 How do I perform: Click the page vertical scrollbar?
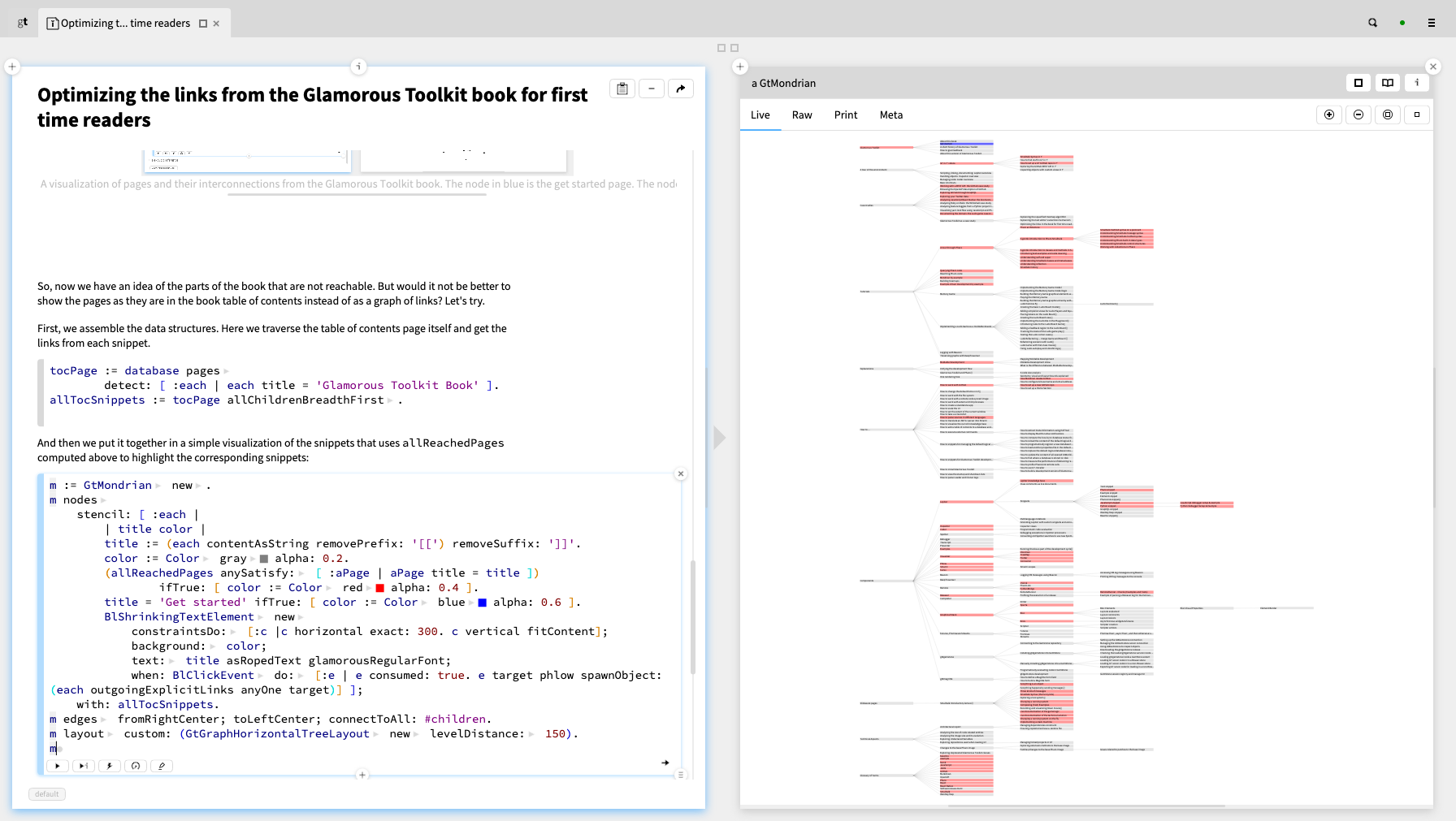(693, 617)
